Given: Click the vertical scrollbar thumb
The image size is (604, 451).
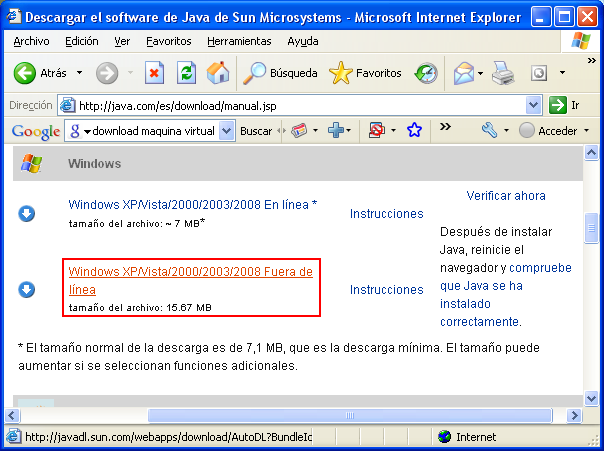Looking at the screenshot, I should (592, 228).
